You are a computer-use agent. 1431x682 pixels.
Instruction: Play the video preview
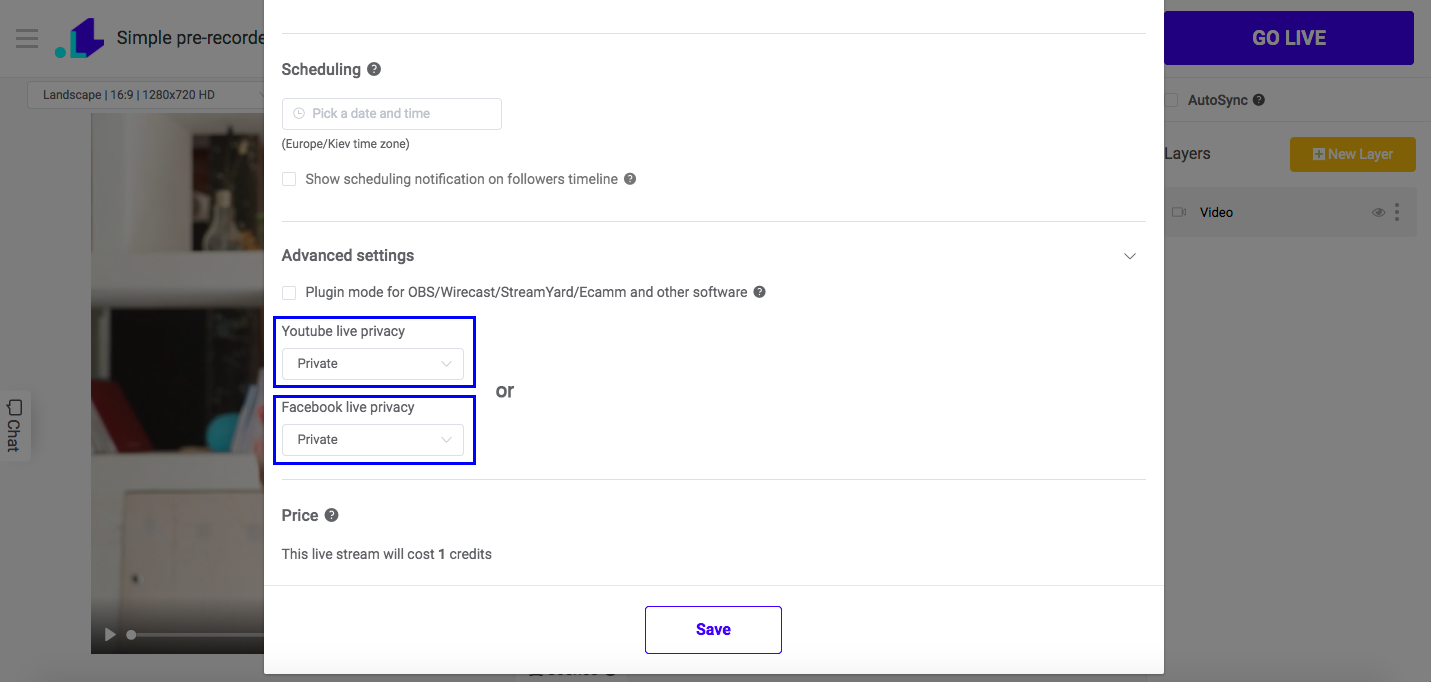click(x=110, y=635)
